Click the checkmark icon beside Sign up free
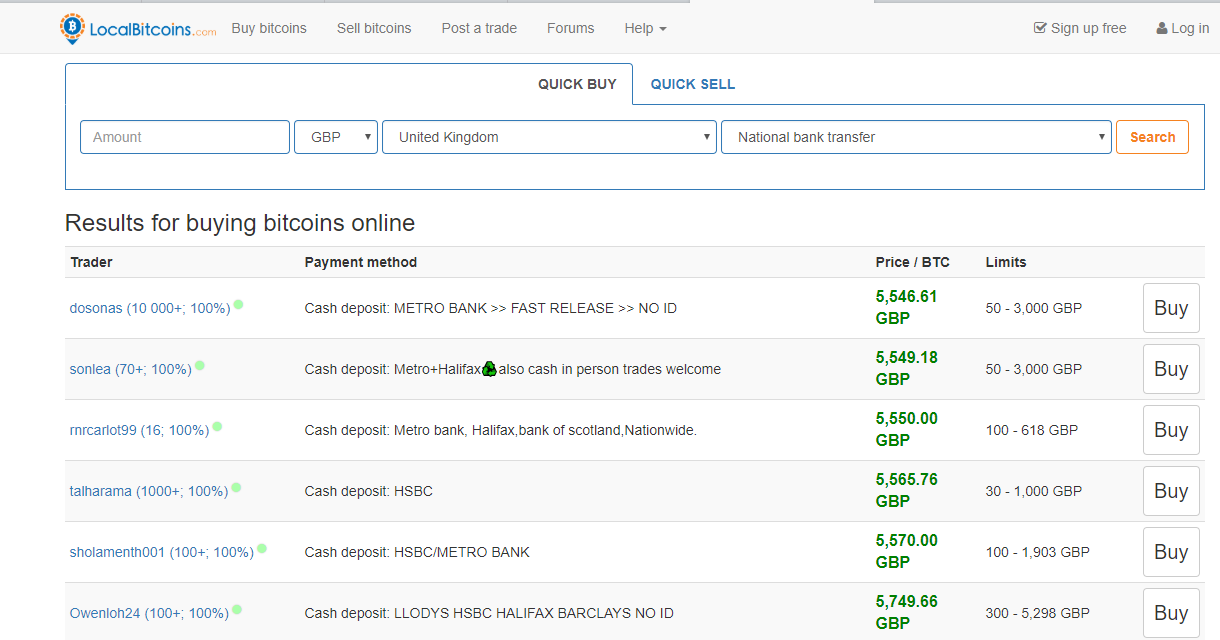This screenshot has height=640, width=1220. coord(1040,28)
